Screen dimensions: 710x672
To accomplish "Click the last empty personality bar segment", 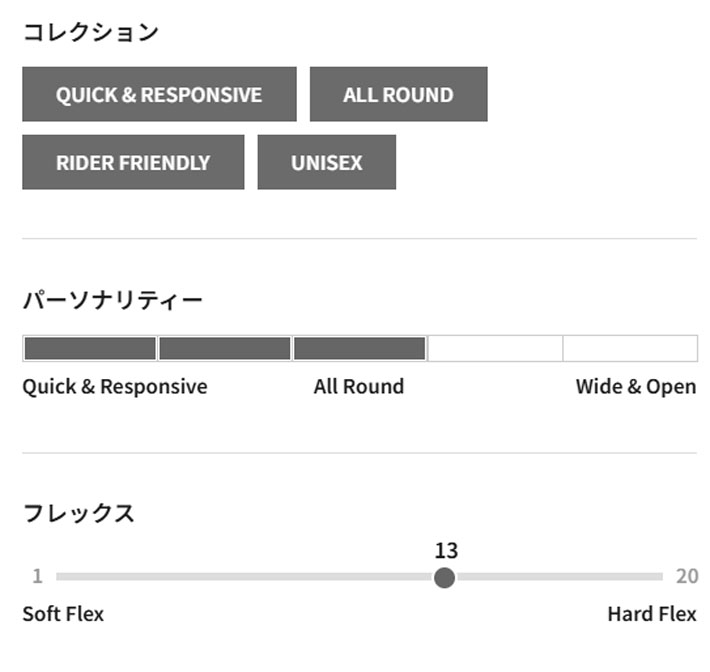I will coord(630,348).
